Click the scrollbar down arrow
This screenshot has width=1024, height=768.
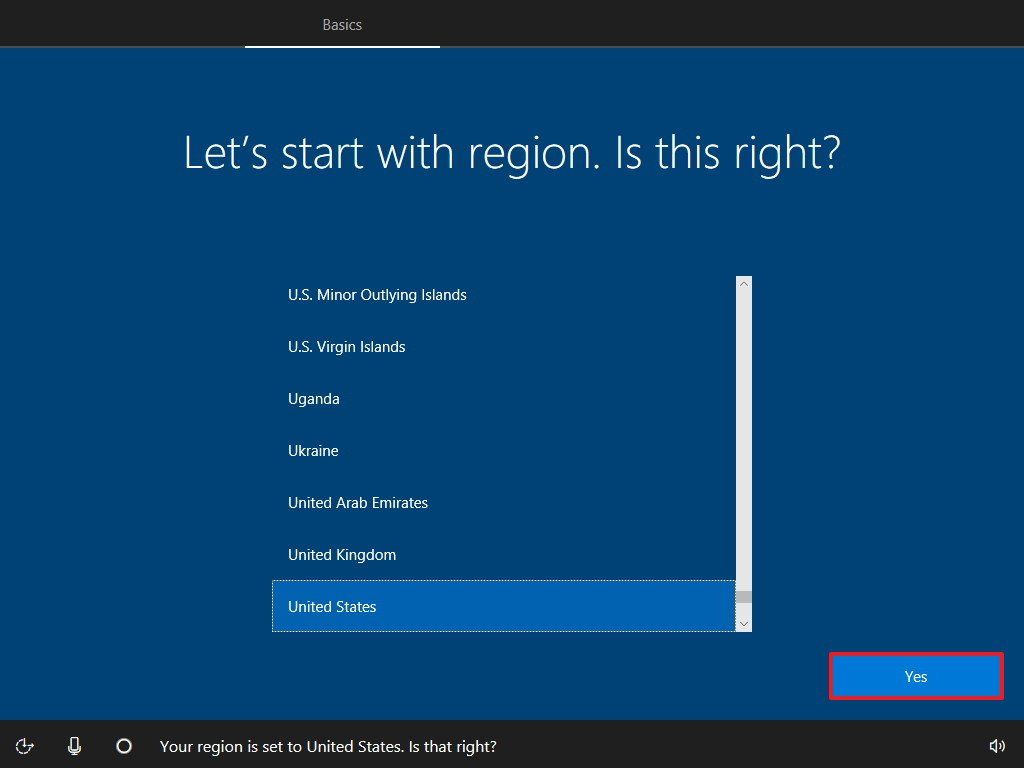[x=742, y=623]
